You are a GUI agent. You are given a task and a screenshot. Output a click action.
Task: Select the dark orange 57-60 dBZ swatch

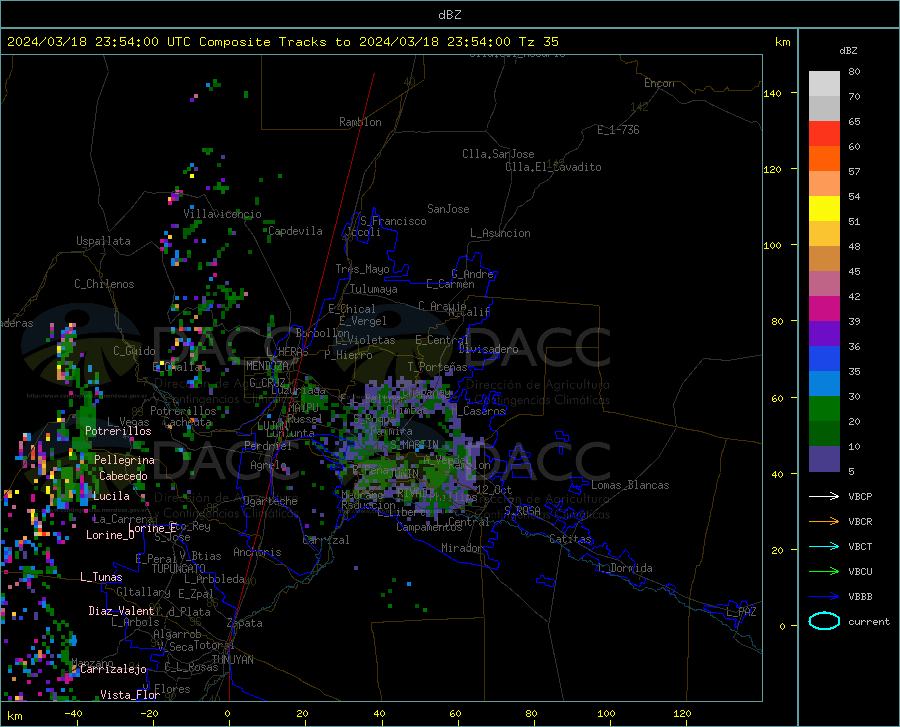point(824,159)
